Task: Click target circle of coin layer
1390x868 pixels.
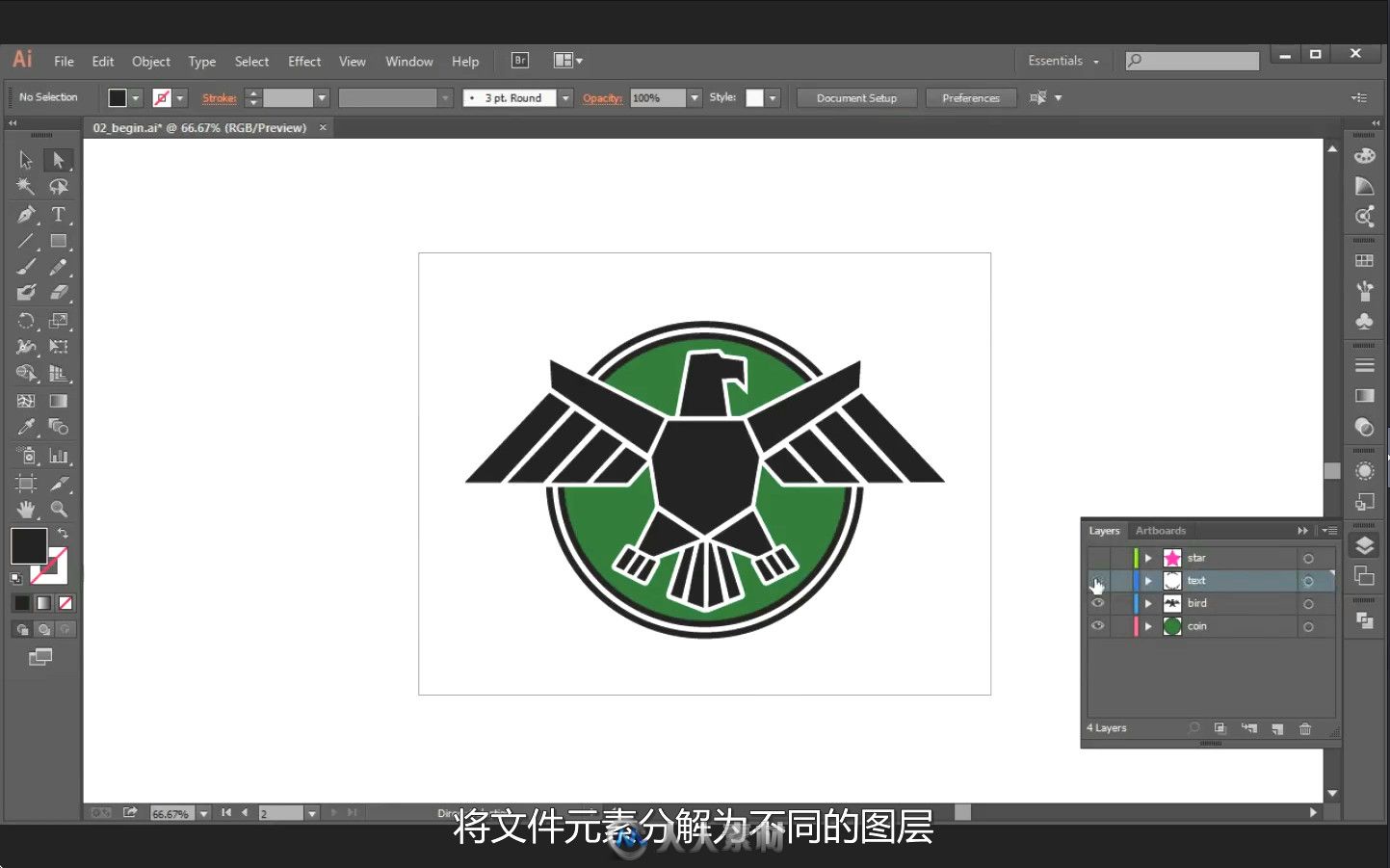Action: point(1308,627)
